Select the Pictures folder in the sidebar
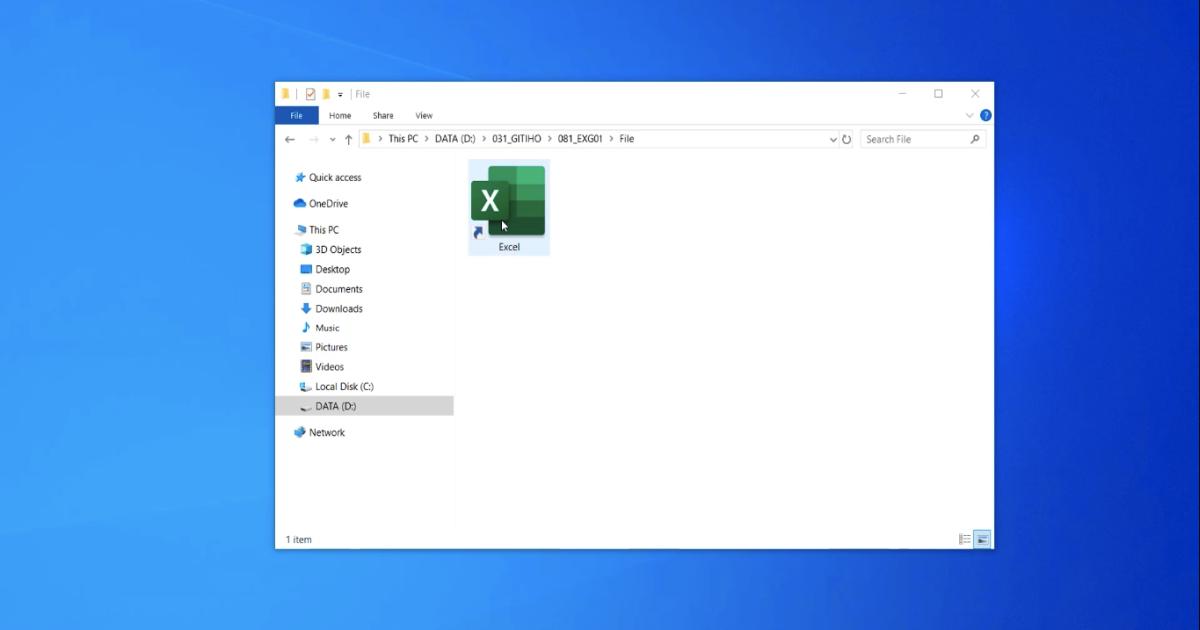The image size is (1200, 630). (x=329, y=347)
